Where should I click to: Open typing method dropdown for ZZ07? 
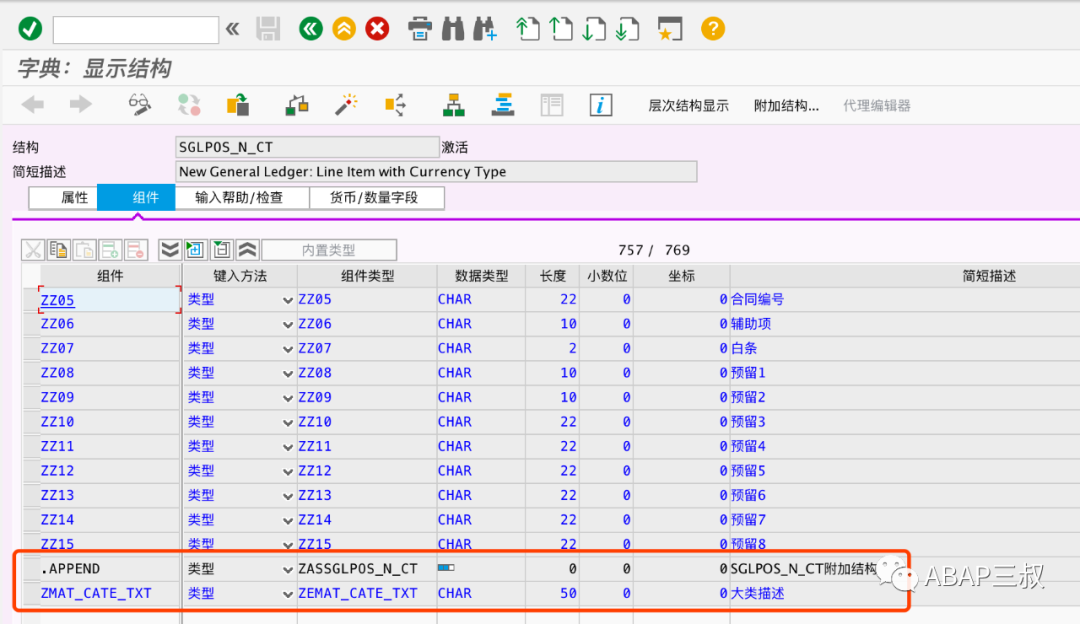[287, 349]
